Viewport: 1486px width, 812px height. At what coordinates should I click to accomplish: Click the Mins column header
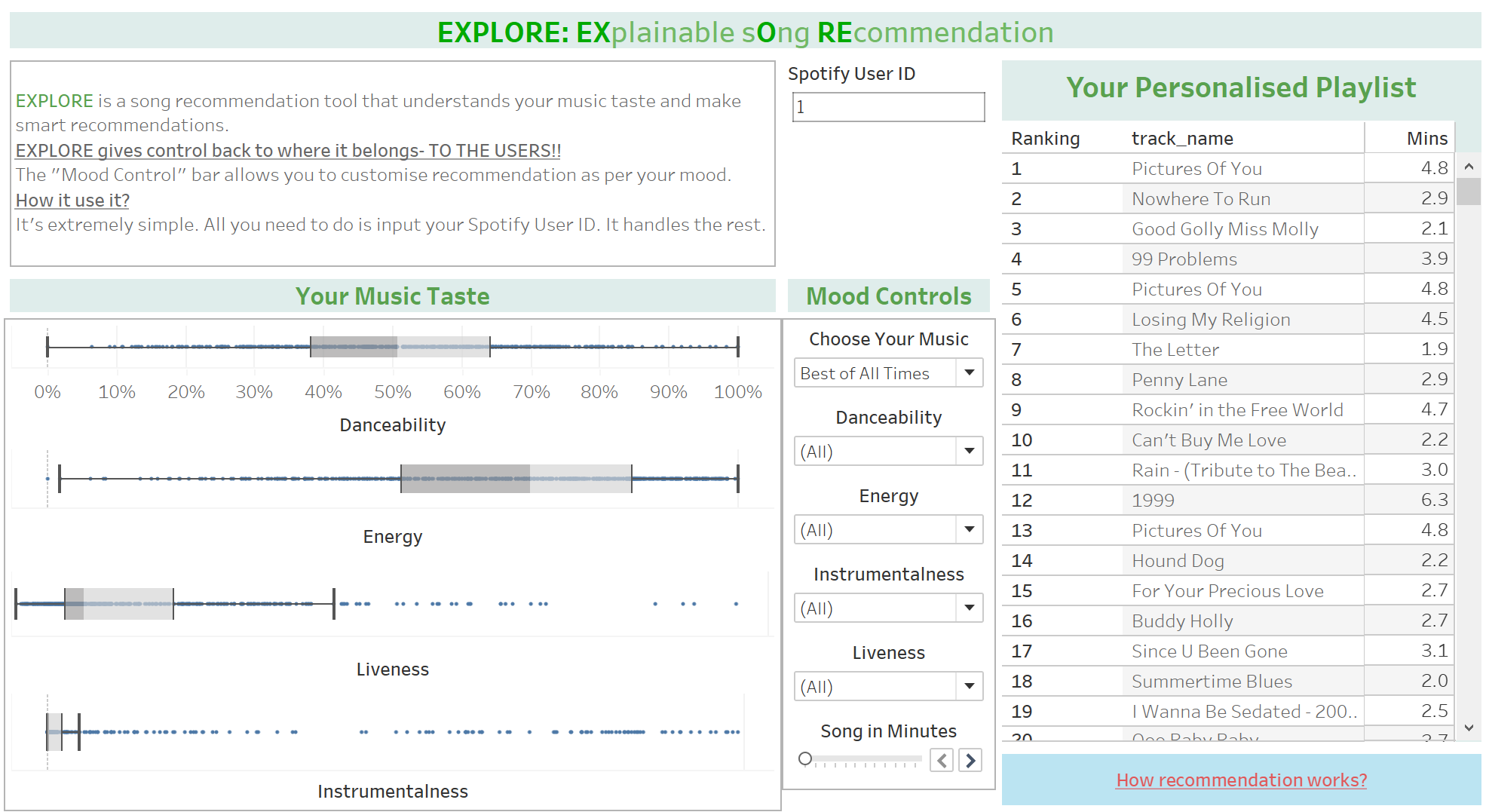click(x=1426, y=139)
